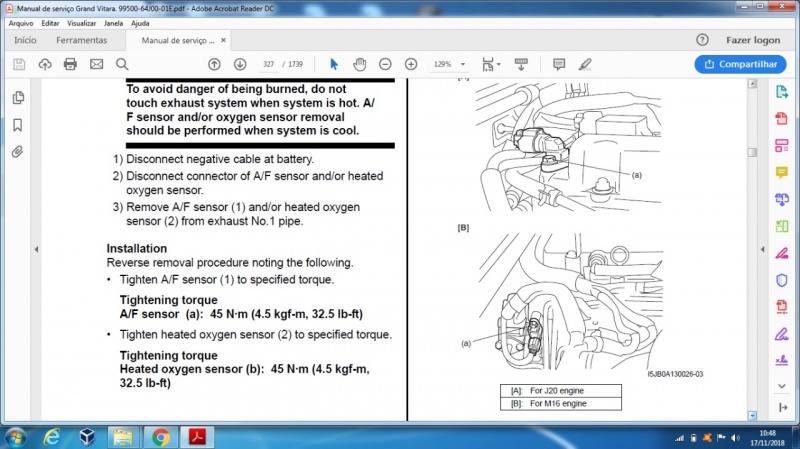800x449 pixels.
Task: Click the upload to cloud icon
Action: pos(45,64)
